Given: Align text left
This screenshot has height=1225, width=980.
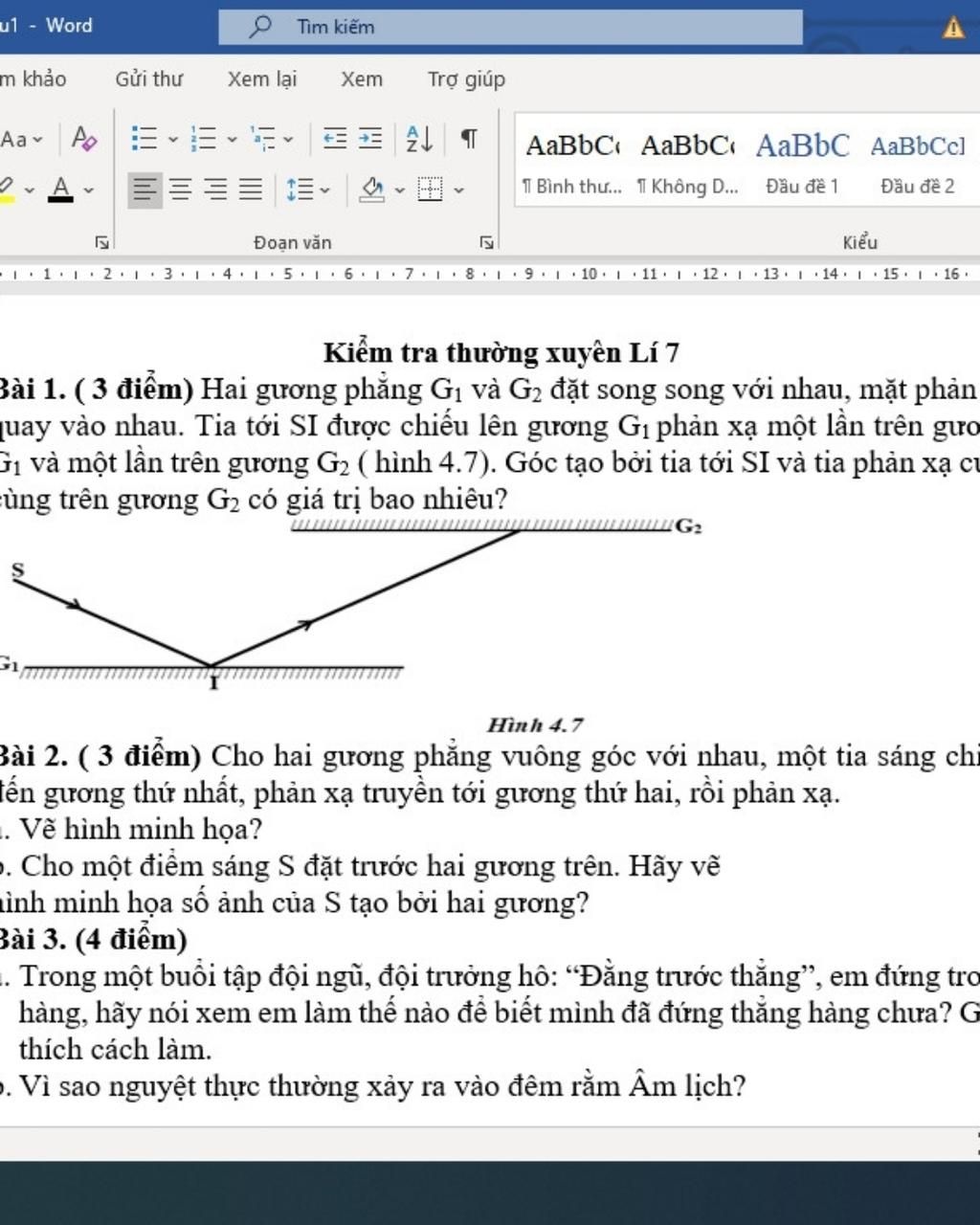Looking at the screenshot, I should pos(145,189).
